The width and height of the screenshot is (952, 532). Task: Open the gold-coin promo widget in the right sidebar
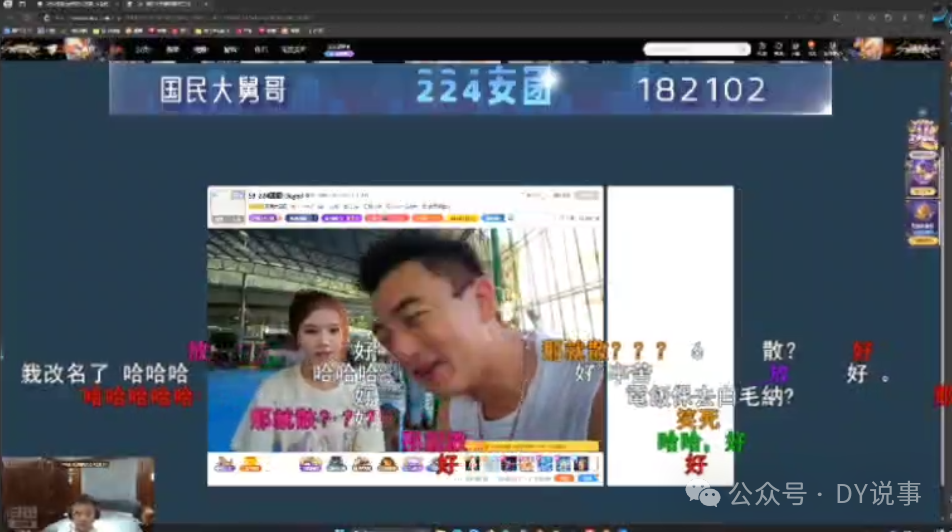(923, 223)
